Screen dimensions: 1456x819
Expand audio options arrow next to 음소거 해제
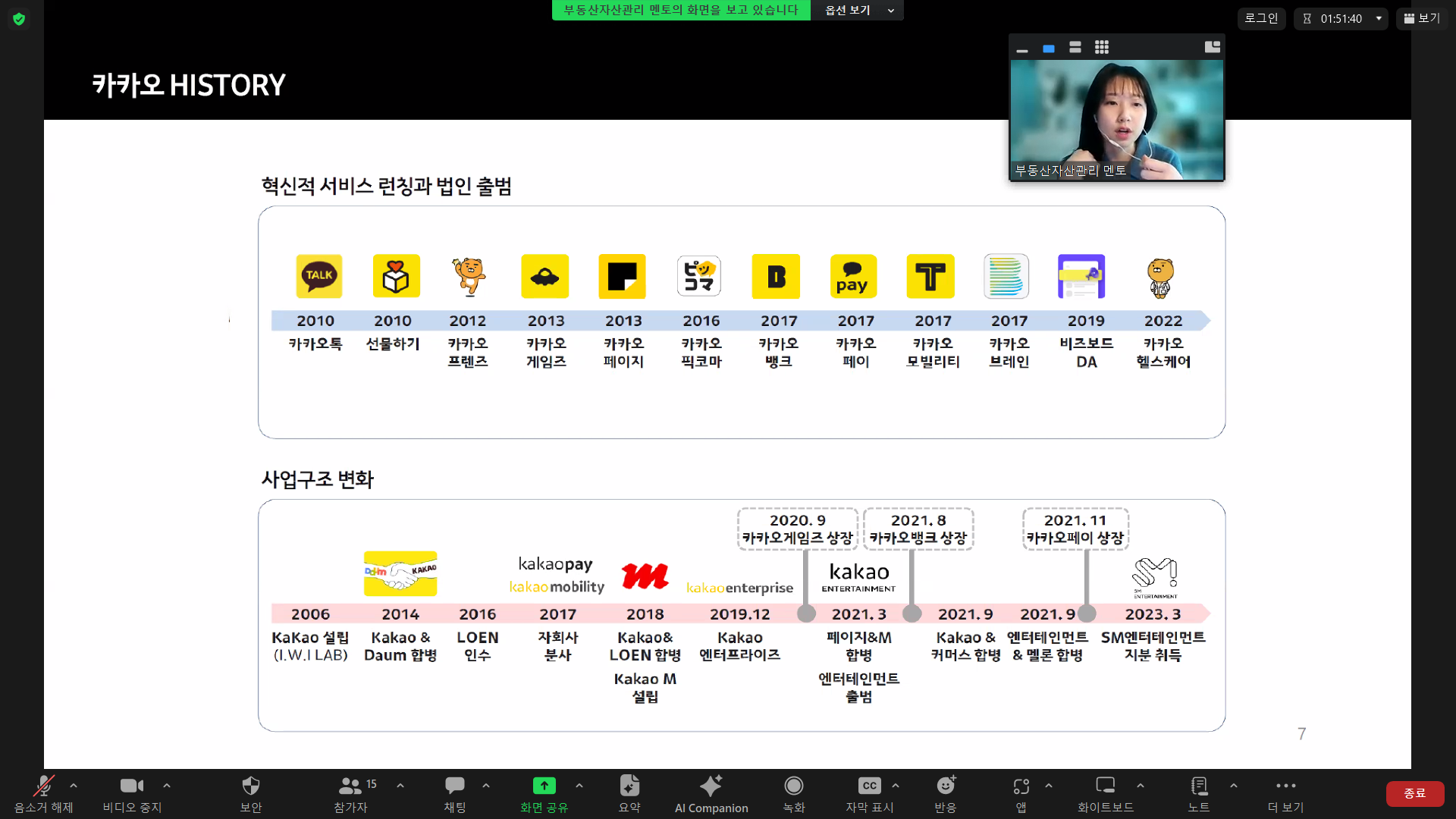(74, 786)
